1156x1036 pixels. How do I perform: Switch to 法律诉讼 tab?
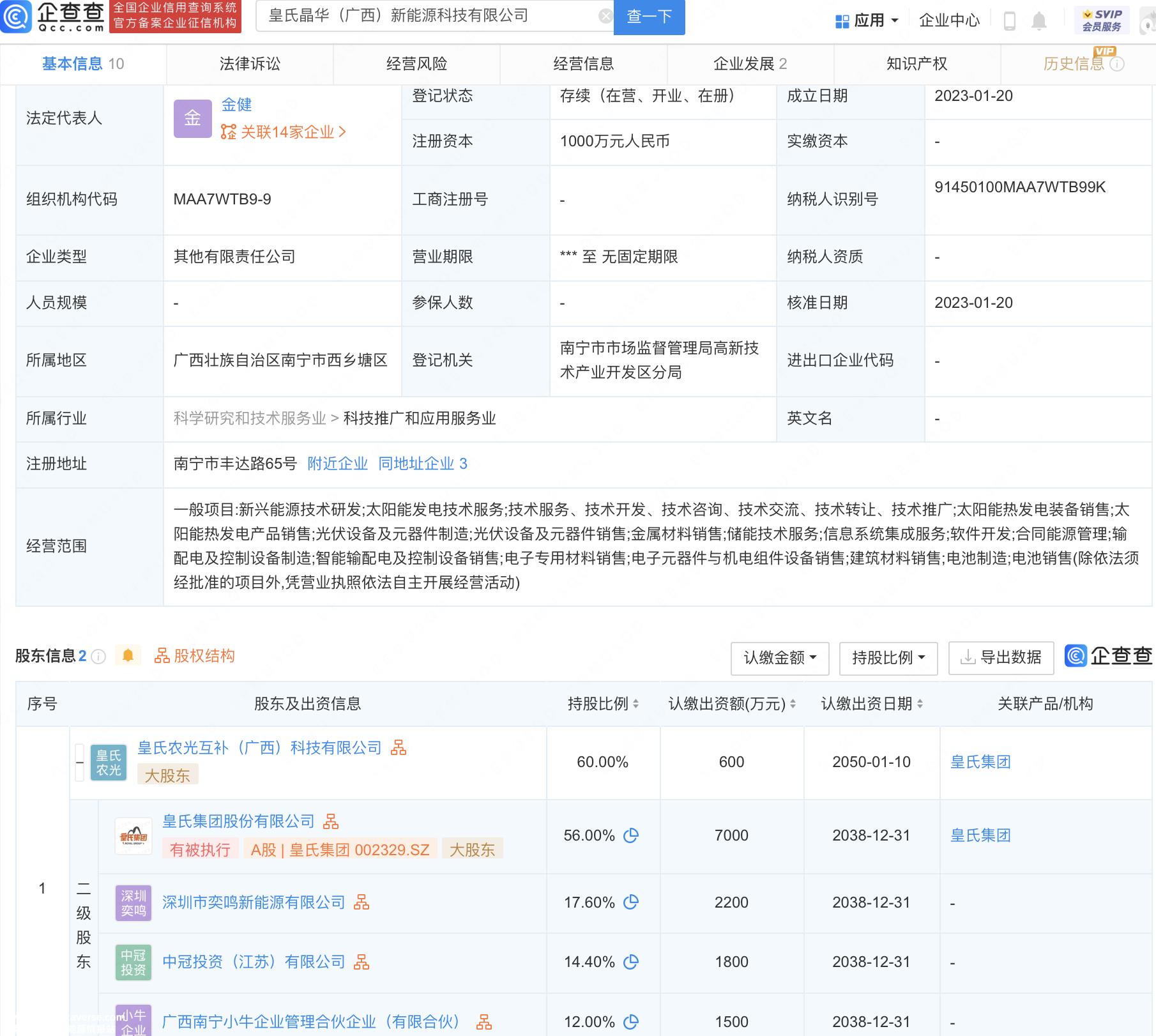tap(250, 64)
